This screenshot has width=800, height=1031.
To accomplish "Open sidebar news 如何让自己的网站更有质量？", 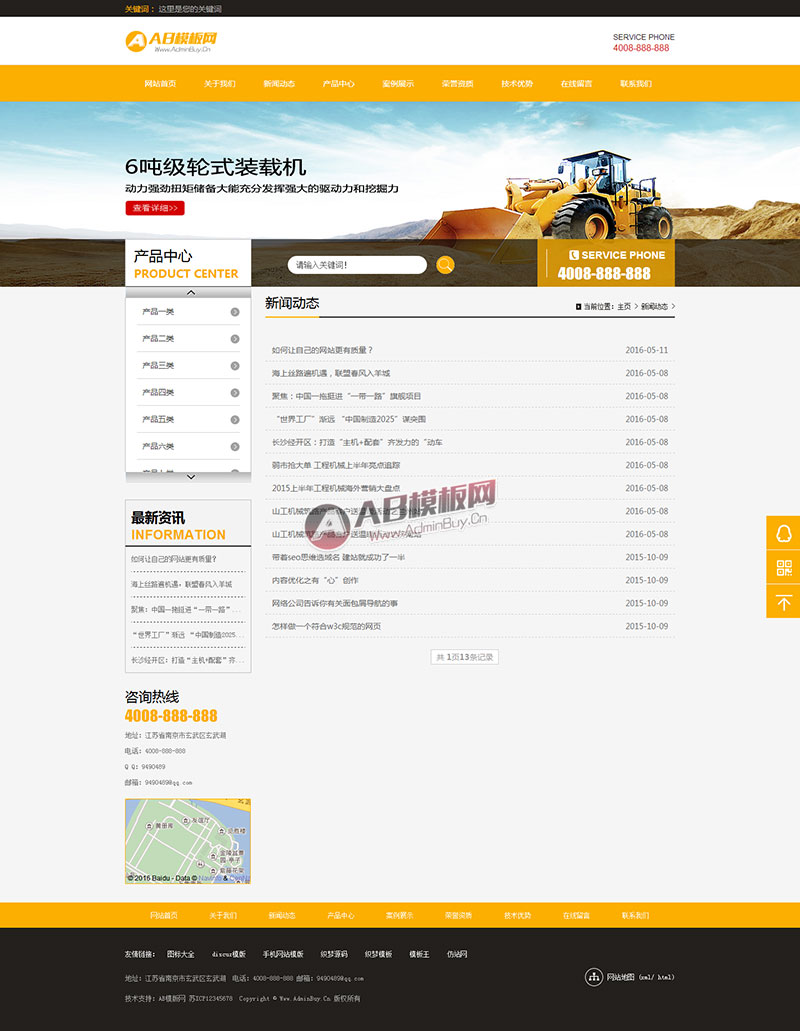I will [x=174, y=559].
